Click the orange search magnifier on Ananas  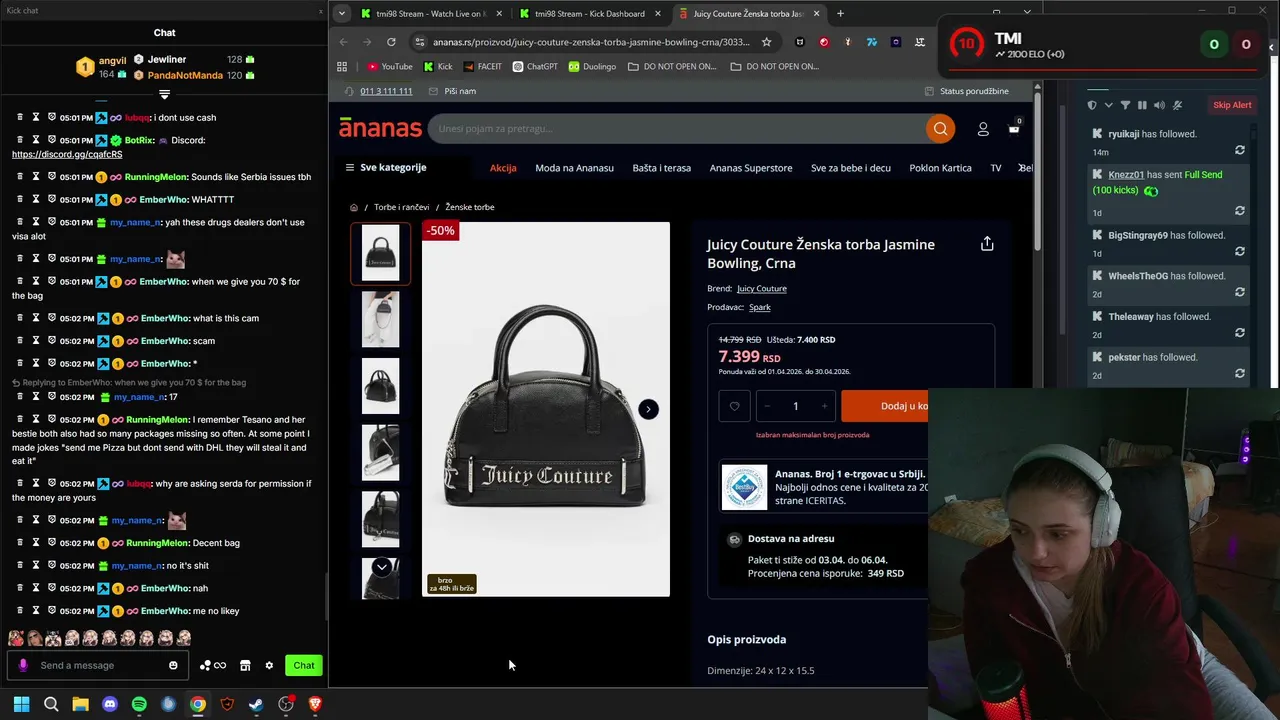click(x=940, y=128)
